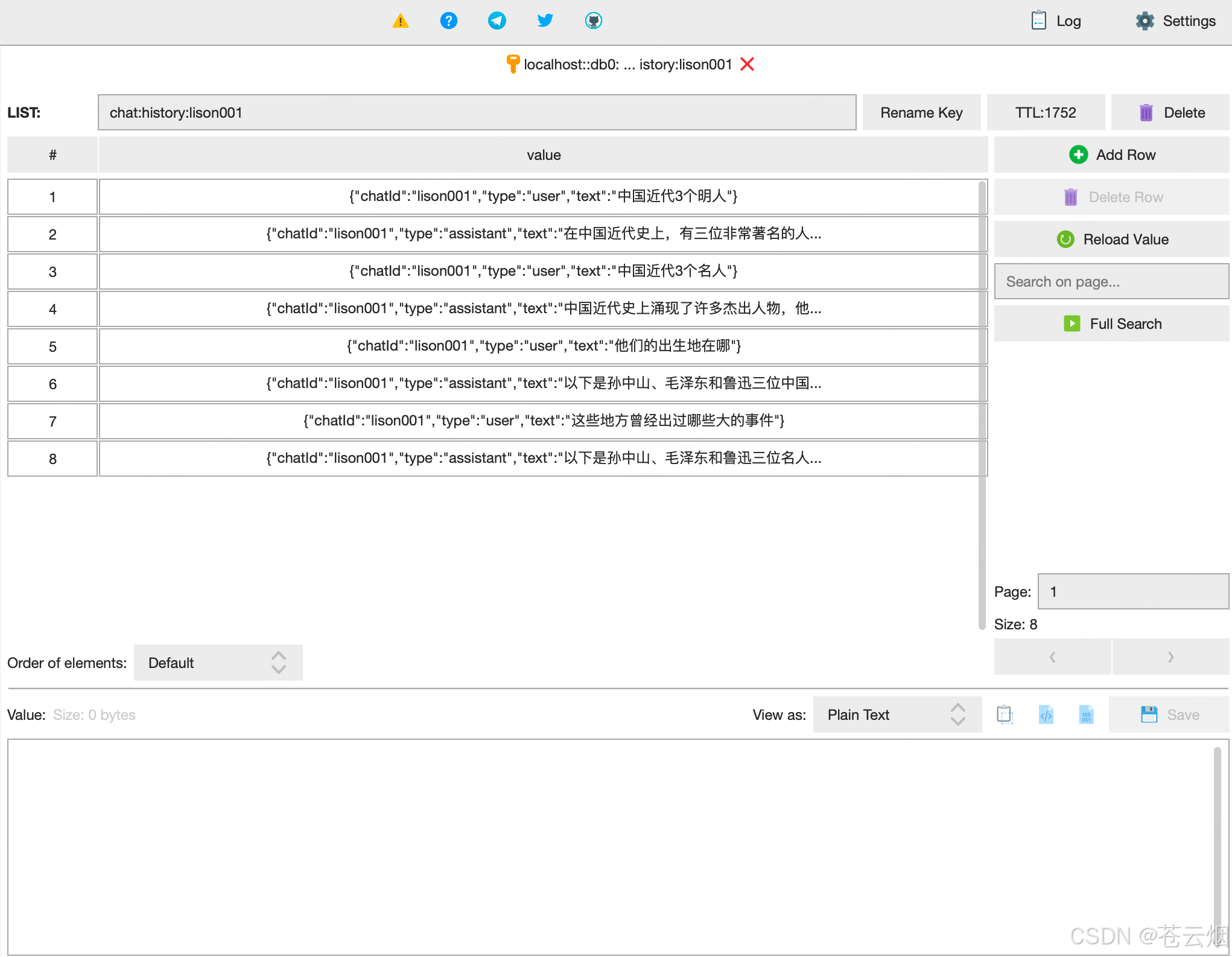Click Reload Value button
This screenshot has width=1232, height=957.
point(1111,239)
